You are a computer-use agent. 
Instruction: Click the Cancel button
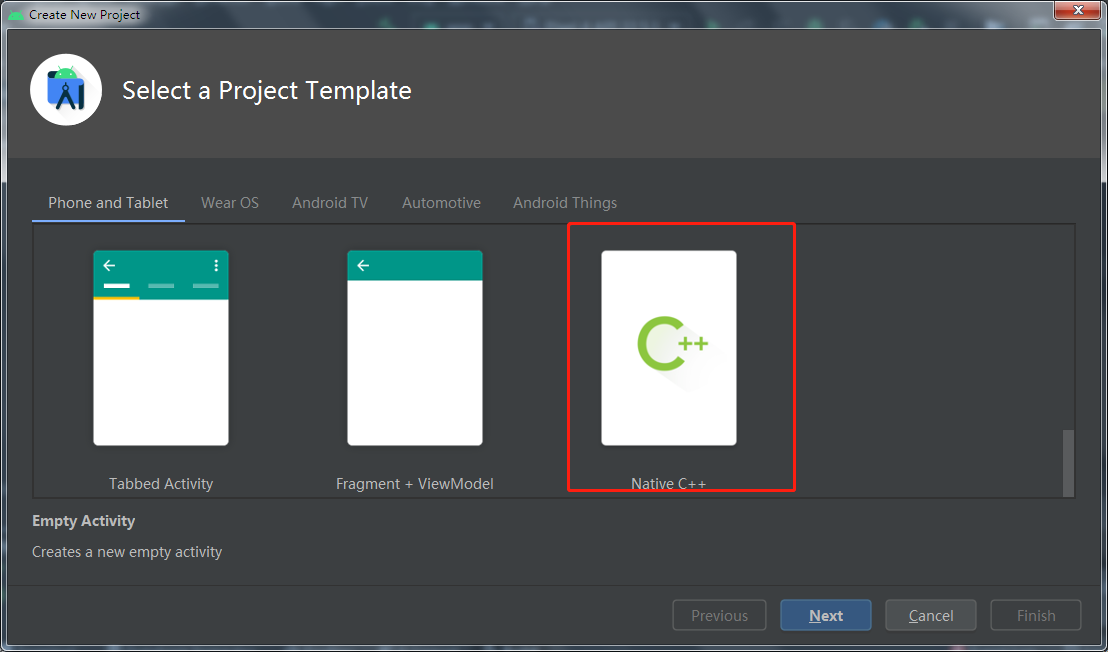[931, 615]
